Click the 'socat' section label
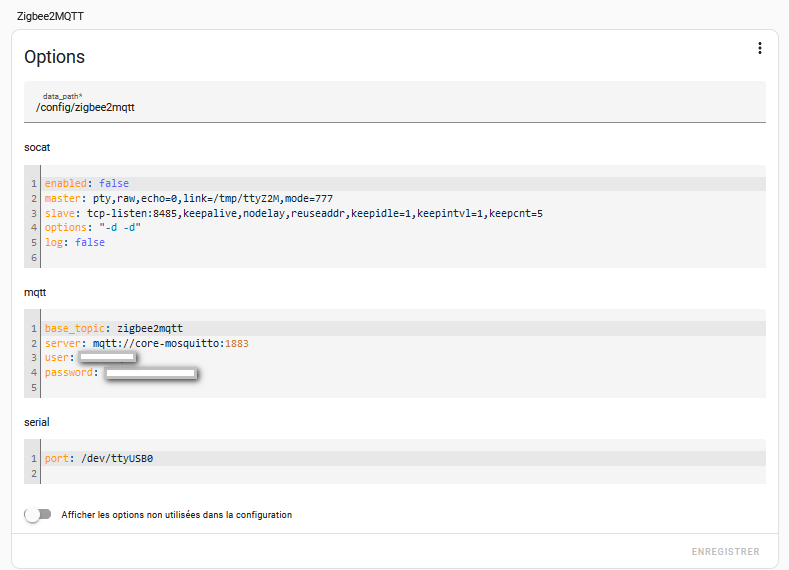The height and width of the screenshot is (570, 789). 37,147
